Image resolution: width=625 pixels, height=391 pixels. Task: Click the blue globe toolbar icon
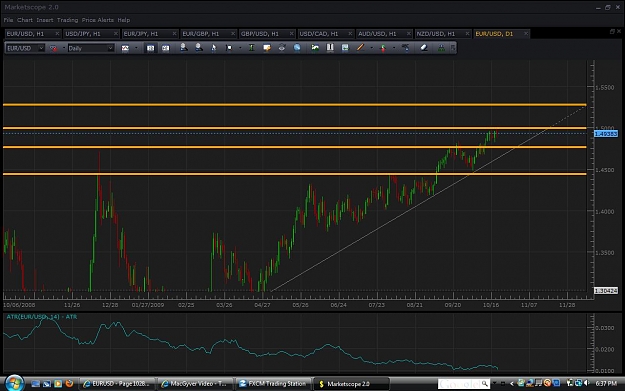[x=297, y=48]
